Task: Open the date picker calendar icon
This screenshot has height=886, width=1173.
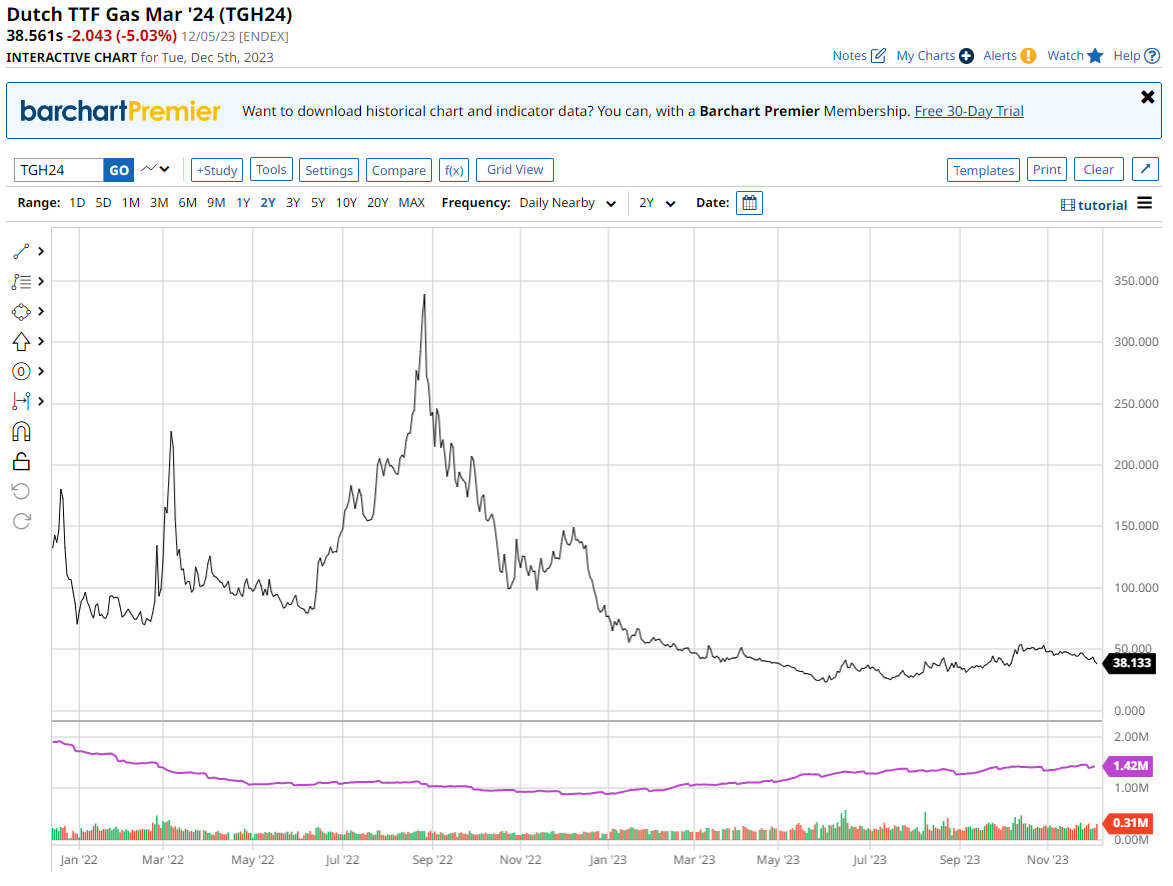Action: coord(749,203)
